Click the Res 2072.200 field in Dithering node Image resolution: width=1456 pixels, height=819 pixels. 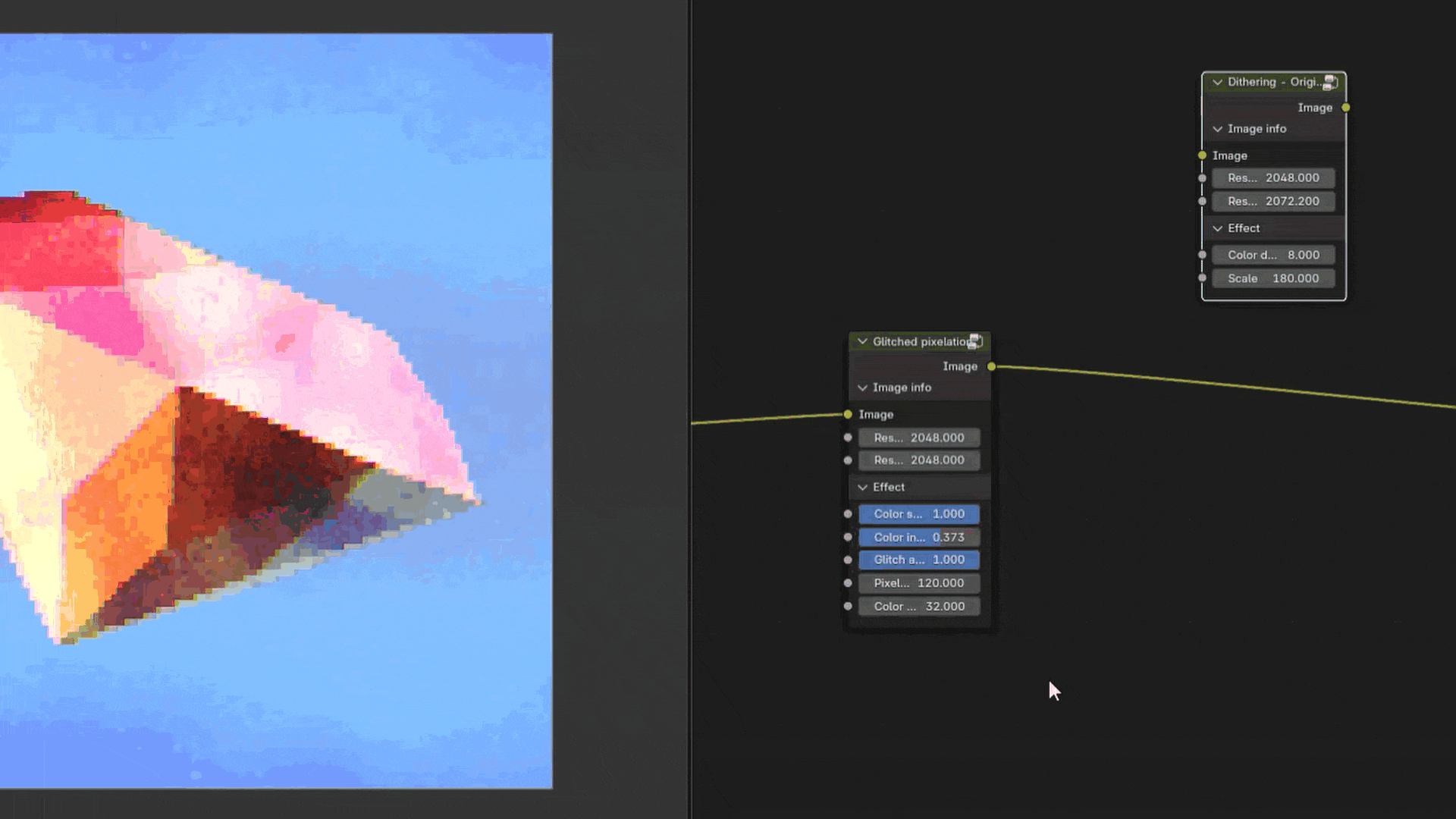tap(1273, 201)
